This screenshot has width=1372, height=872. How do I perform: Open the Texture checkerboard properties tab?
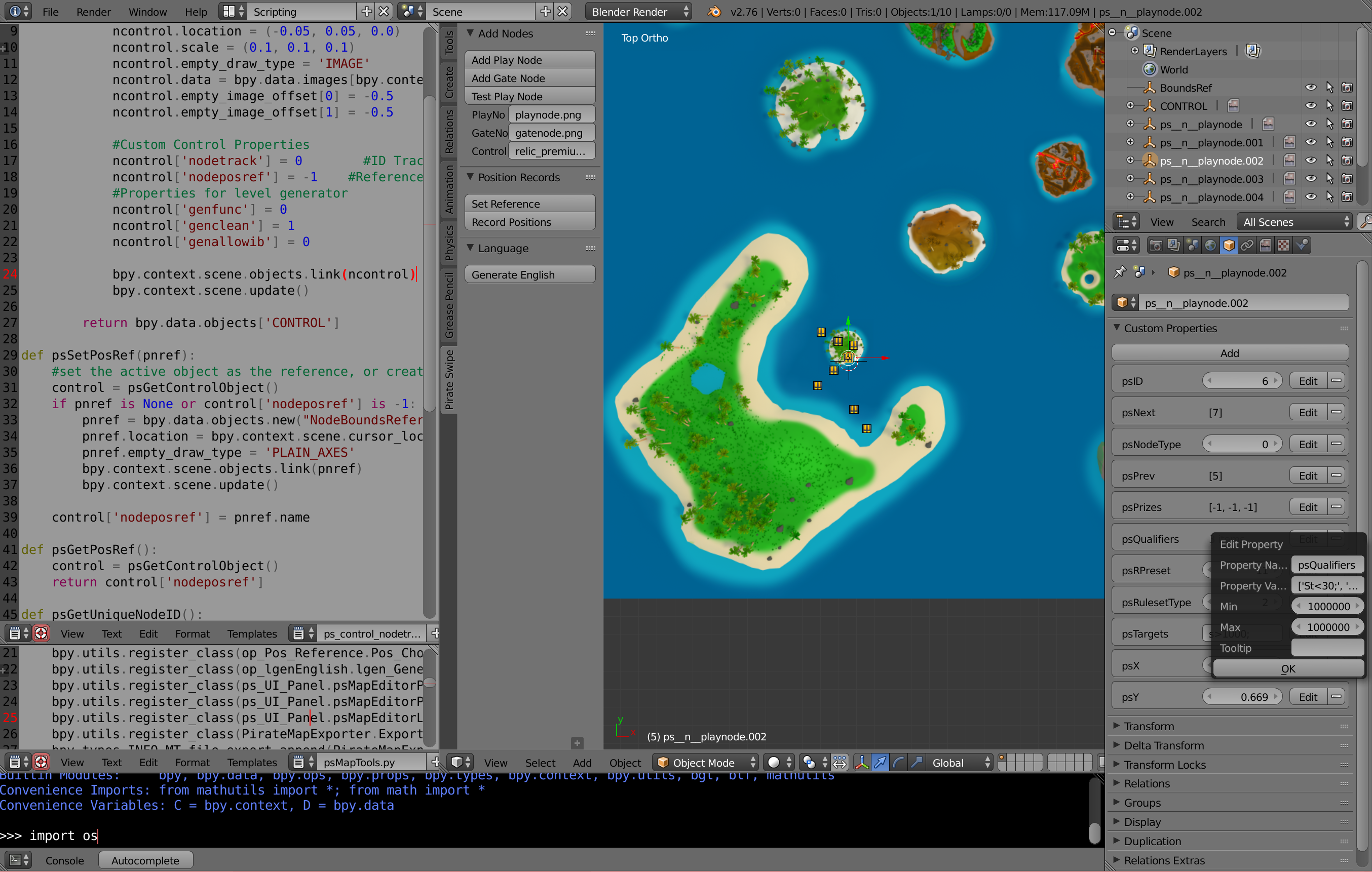1283,246
